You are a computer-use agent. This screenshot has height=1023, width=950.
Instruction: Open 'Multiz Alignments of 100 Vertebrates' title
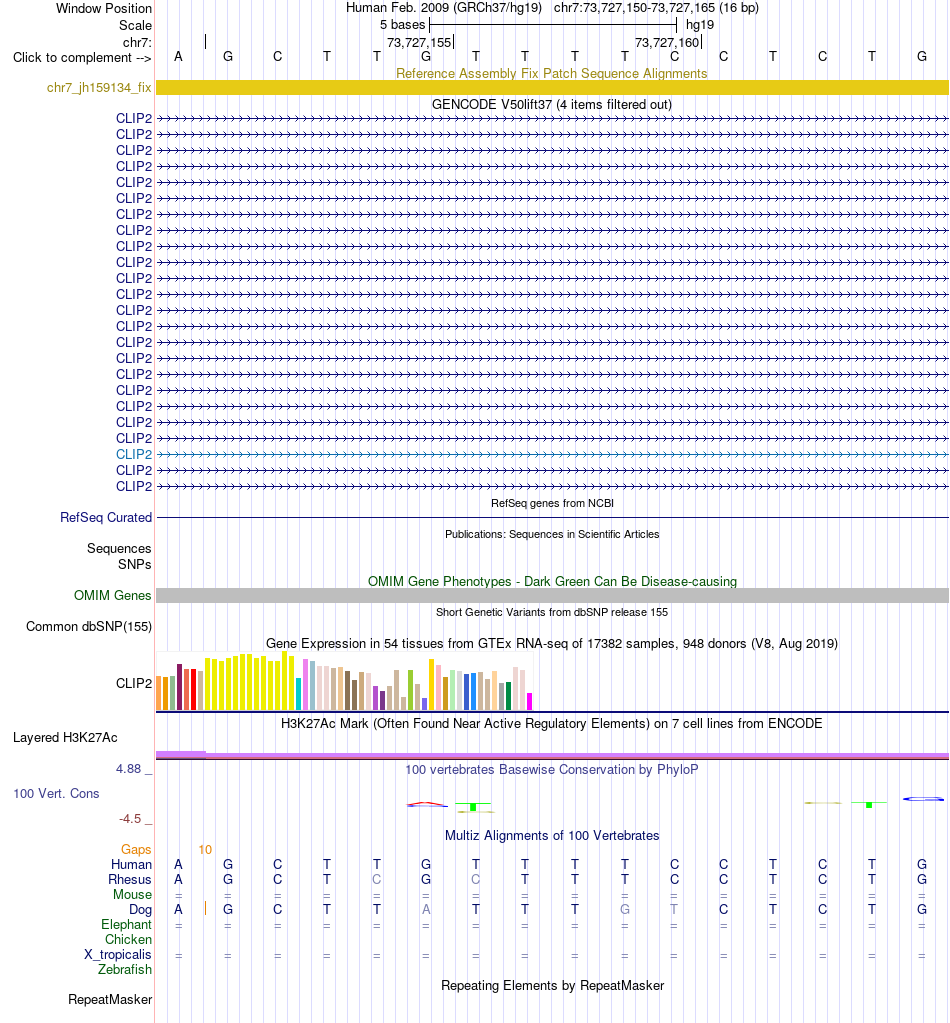pos(552,836)
